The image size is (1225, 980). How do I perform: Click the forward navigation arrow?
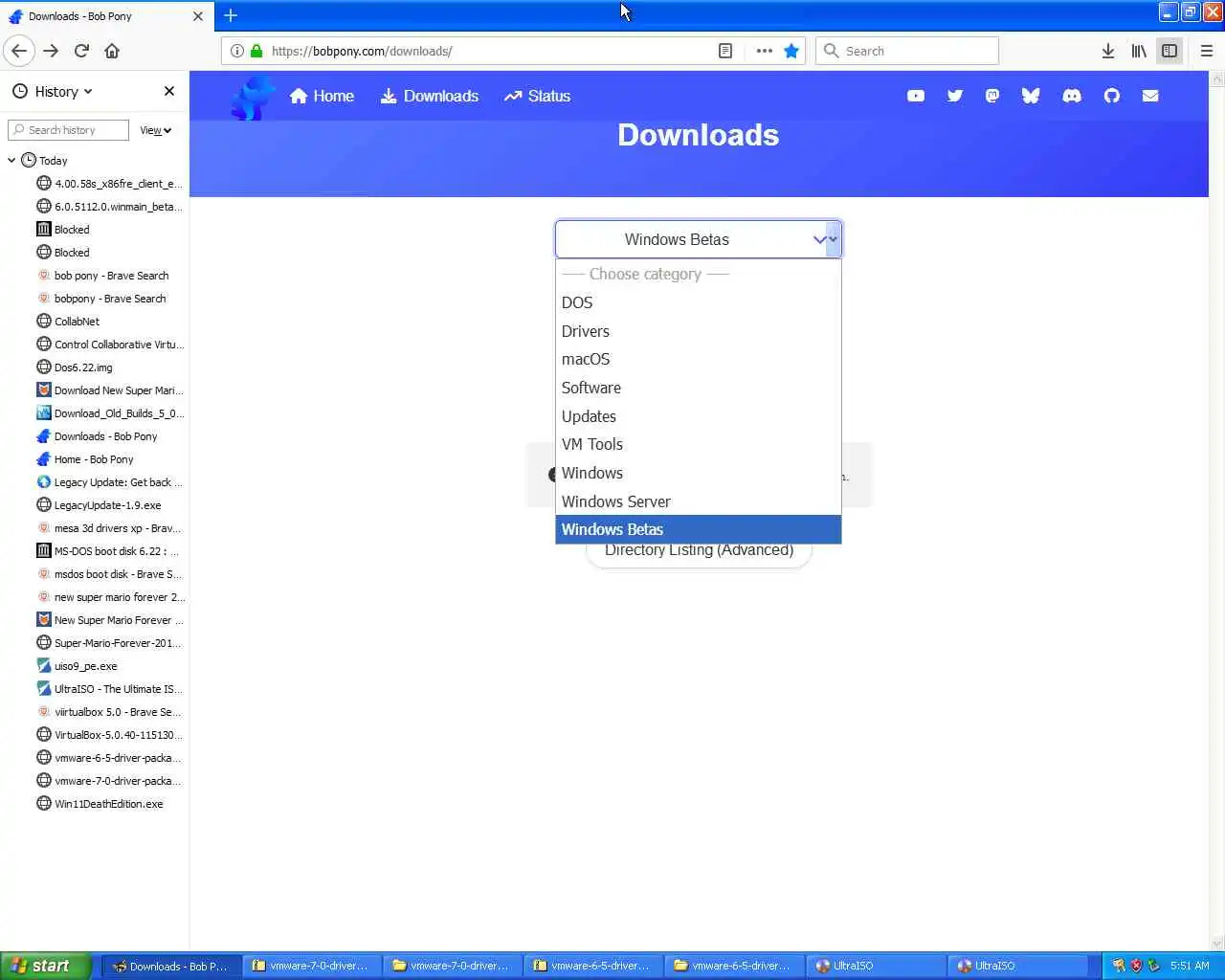point(51,51)
